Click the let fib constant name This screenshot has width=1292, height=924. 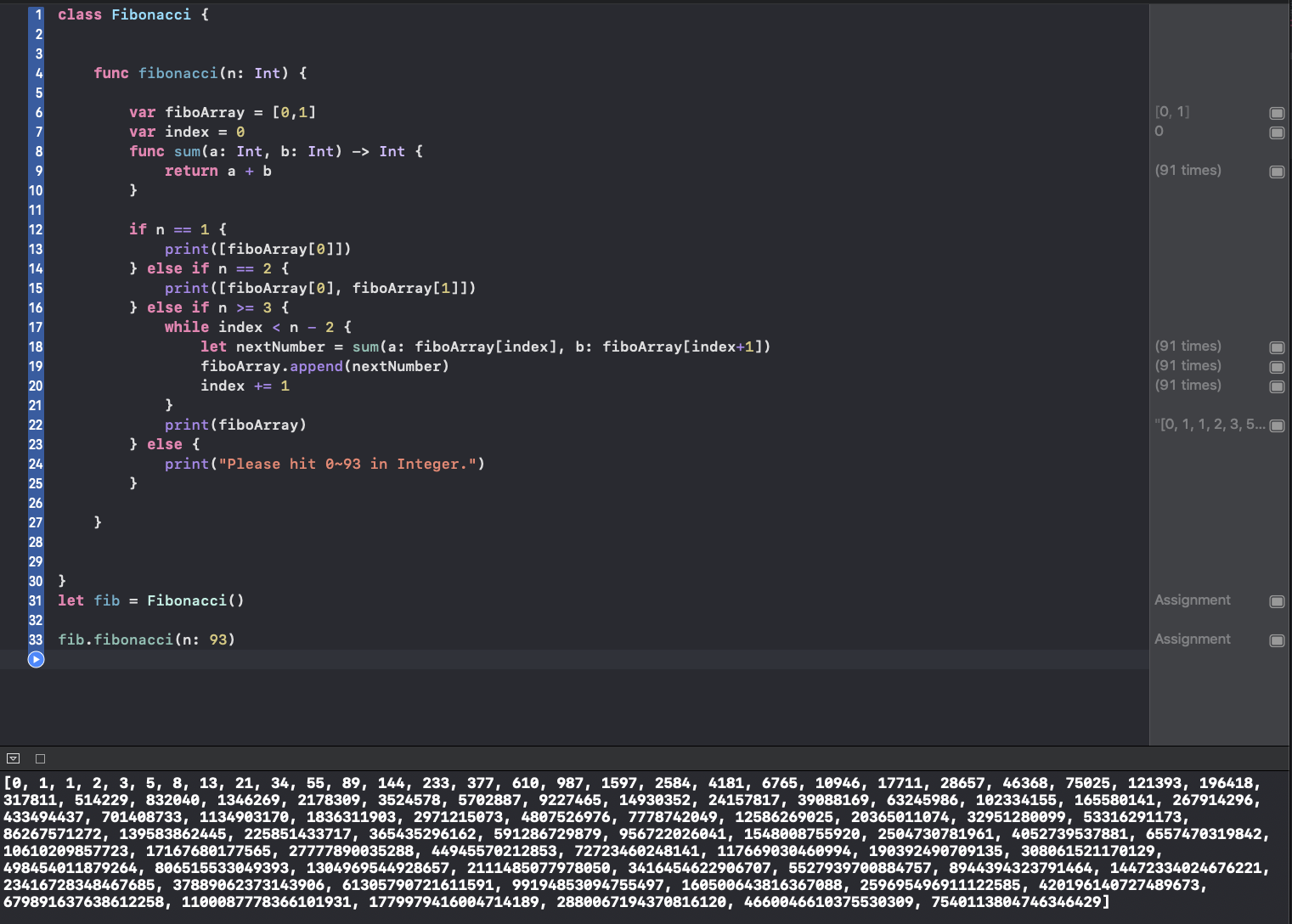[x=107, y=600]
